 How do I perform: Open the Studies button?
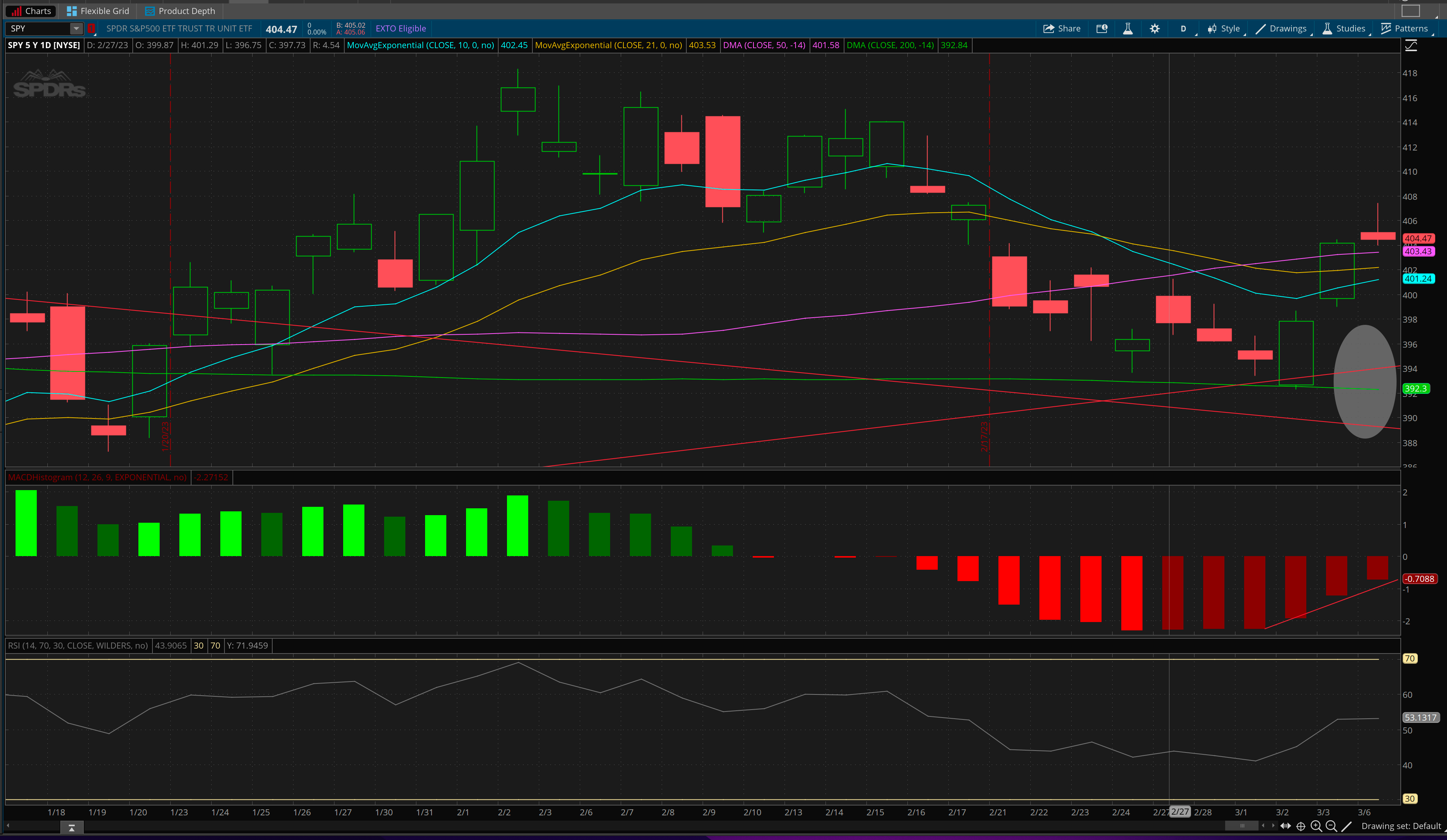[1343, 29]
